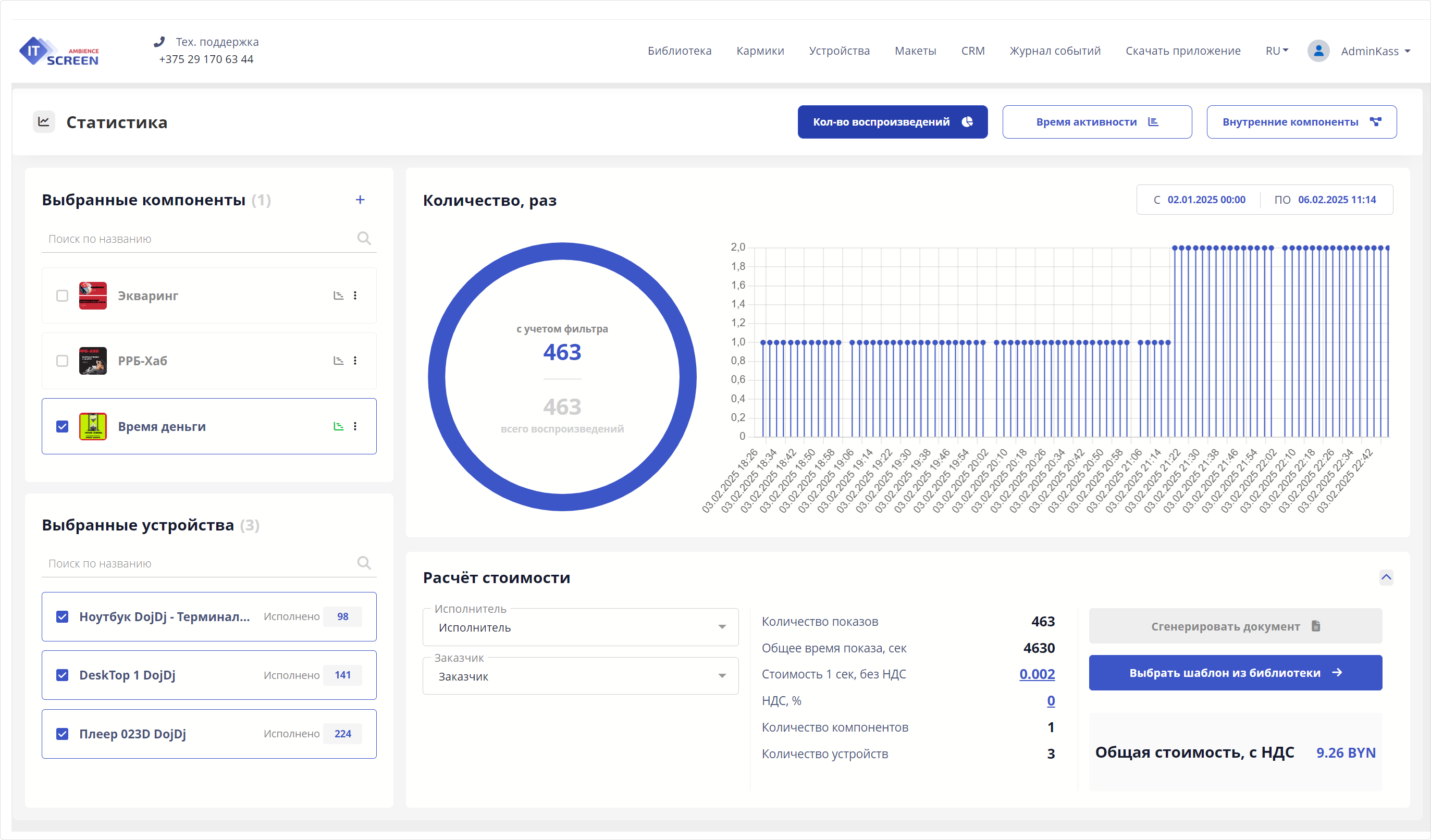Enable the Экваринг component checkbox
Screen dimensions: 1431x840
63,296
